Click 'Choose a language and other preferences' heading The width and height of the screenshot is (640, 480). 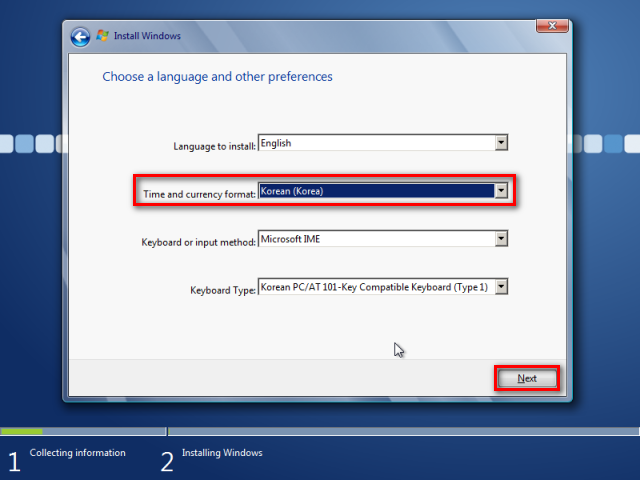tap(218, 77)
